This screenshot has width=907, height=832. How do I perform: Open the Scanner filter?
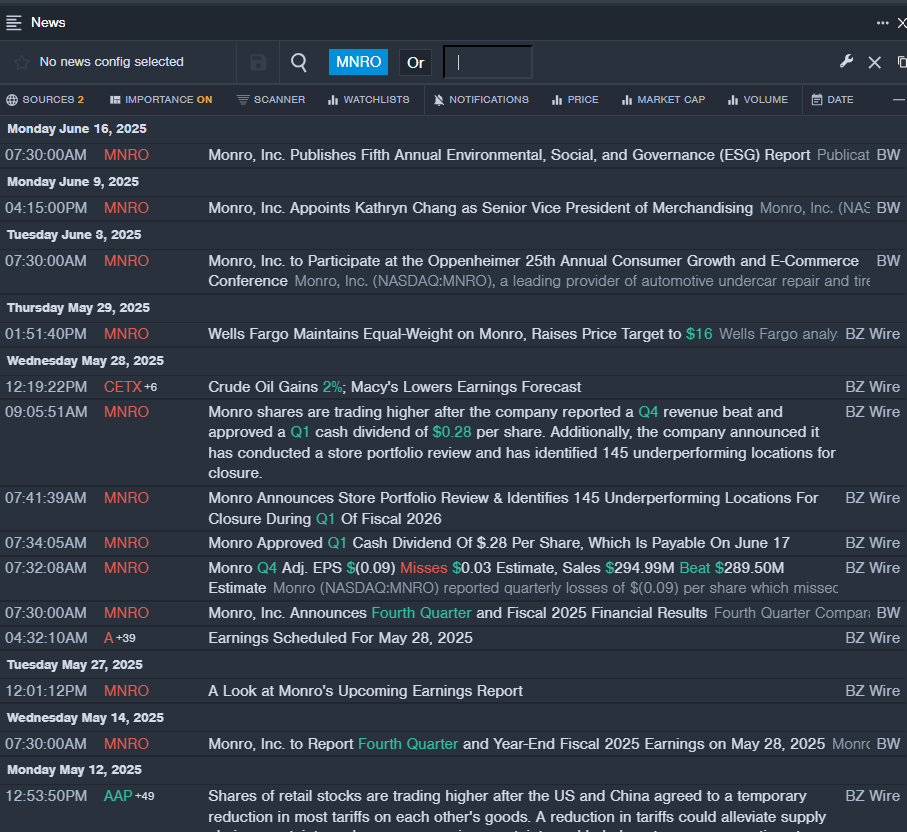271,100
